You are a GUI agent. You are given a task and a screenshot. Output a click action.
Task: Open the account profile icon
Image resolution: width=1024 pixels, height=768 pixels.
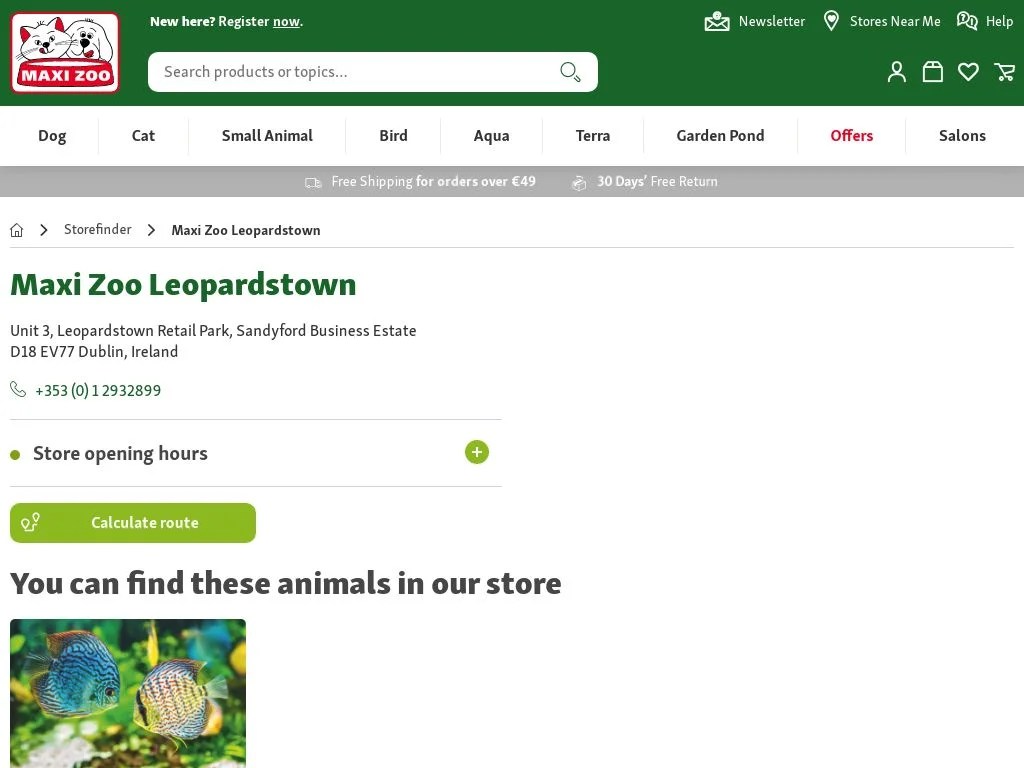[896, 71]
